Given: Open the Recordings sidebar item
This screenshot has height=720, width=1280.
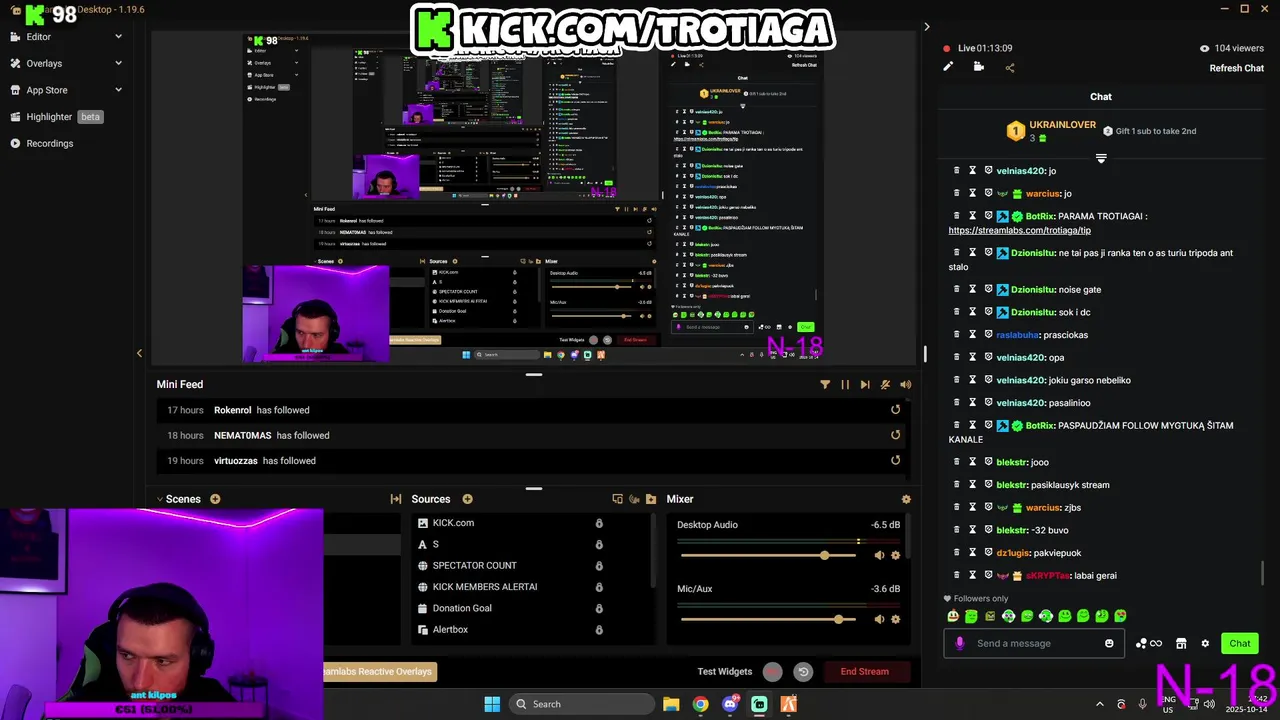Looking at the screenshot, I should click(x=49, y=143).
